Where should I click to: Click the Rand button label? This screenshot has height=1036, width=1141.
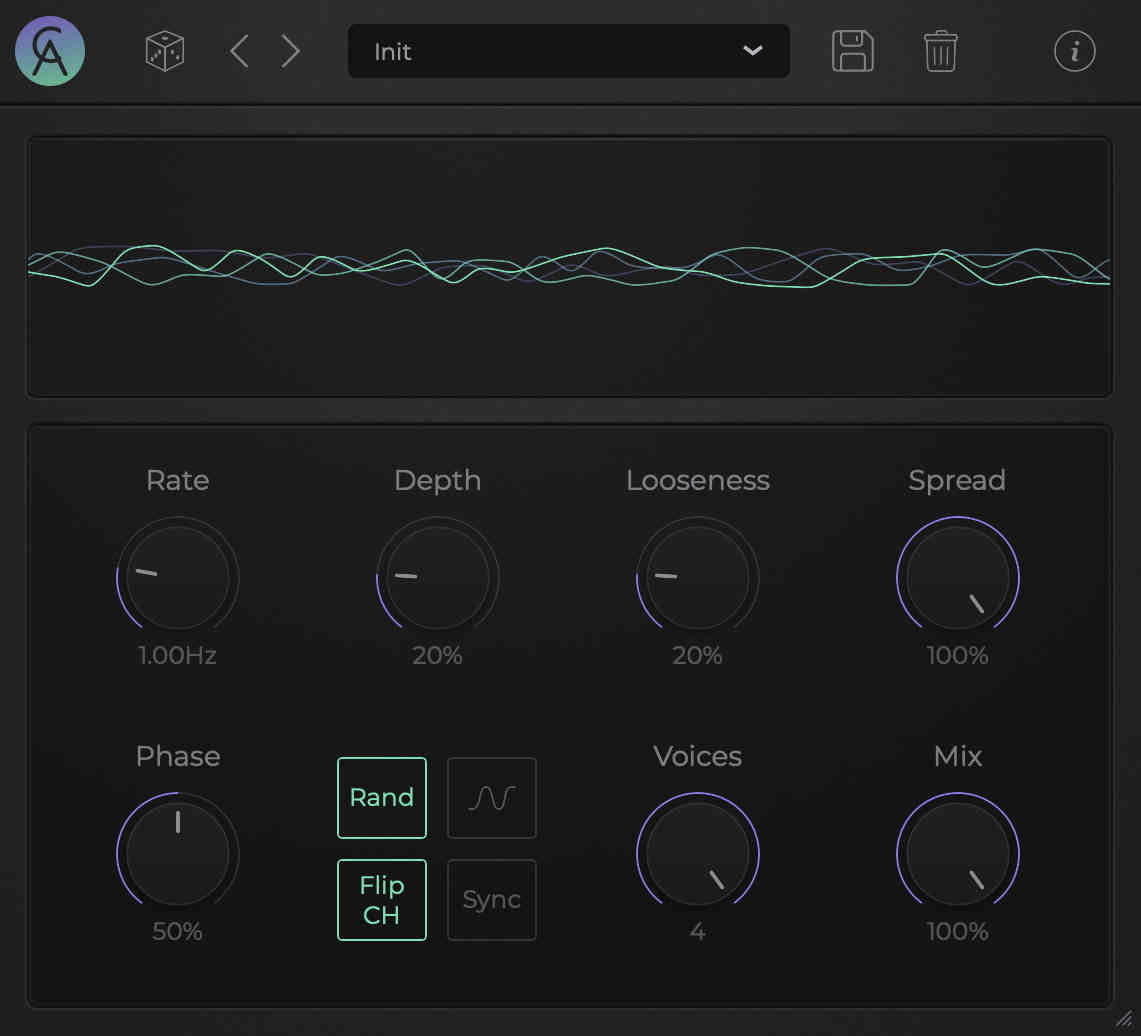[381, 797]
